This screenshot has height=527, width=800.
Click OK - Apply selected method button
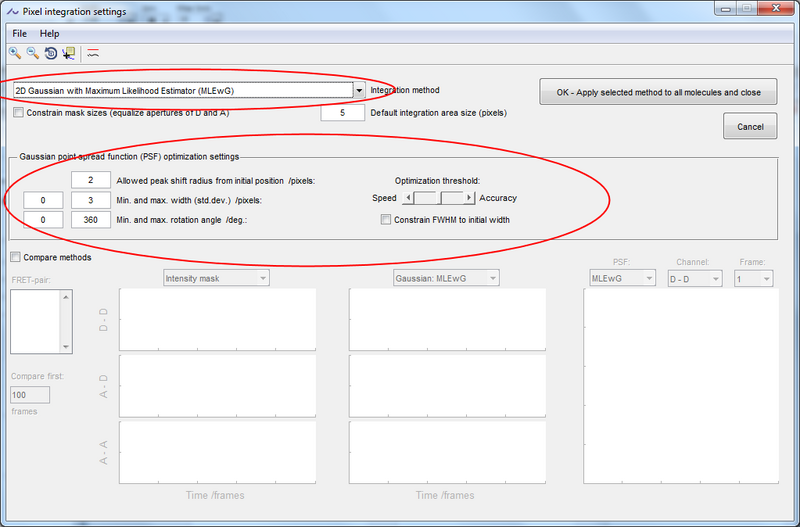point(658,93)
